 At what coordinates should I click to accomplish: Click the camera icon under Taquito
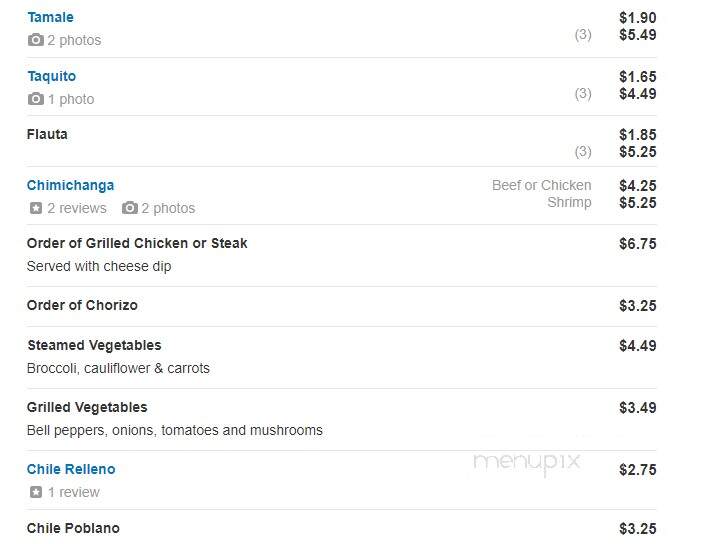[x=36, y=99]
